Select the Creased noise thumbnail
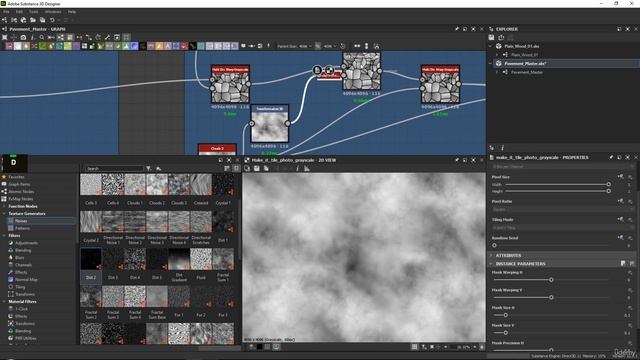Viewport: 640px width, 360px height. tap(201, 184)
